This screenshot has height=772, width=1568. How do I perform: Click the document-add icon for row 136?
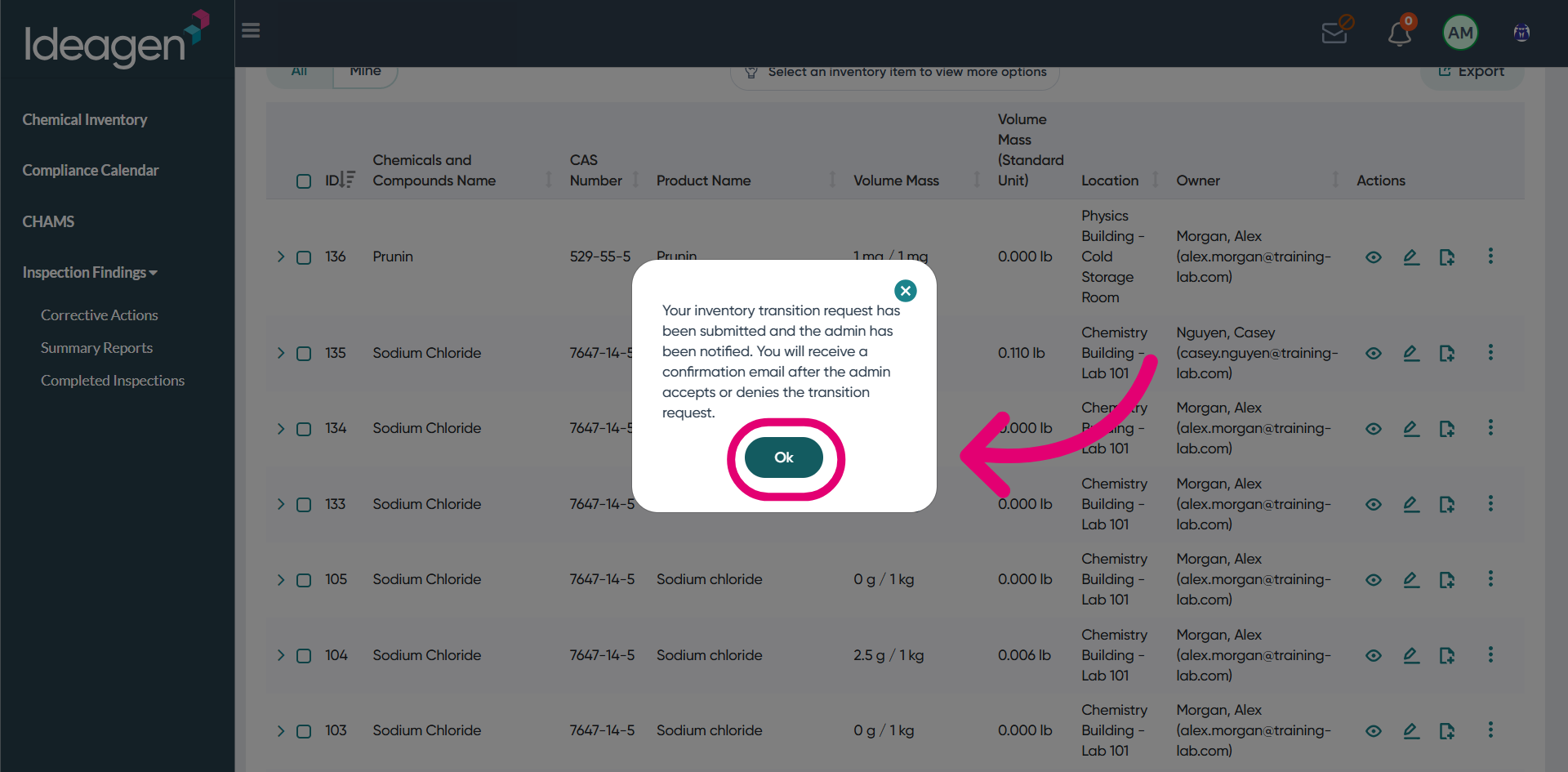coord(1447,258)
